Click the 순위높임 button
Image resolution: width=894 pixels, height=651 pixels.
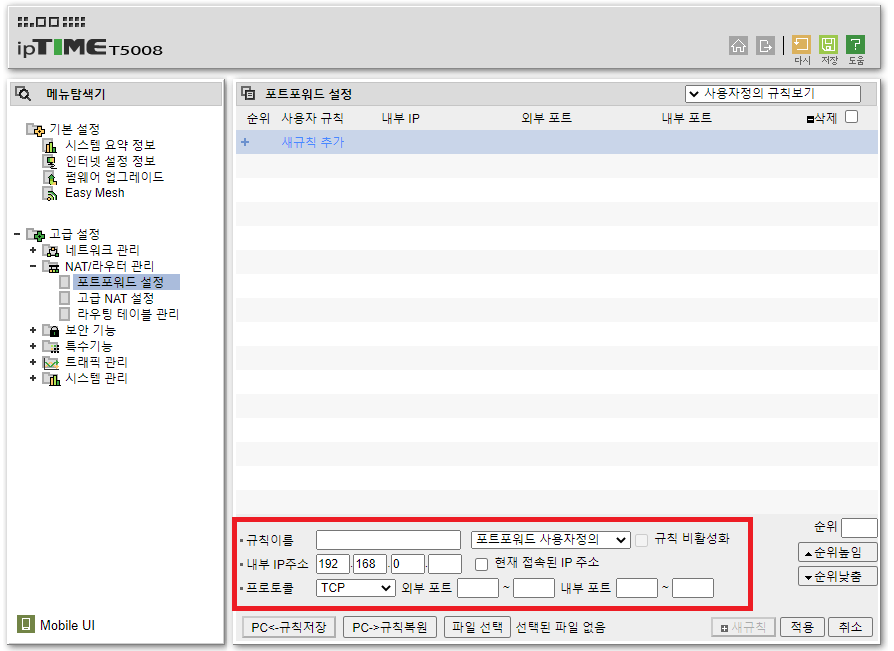(838, 552)
